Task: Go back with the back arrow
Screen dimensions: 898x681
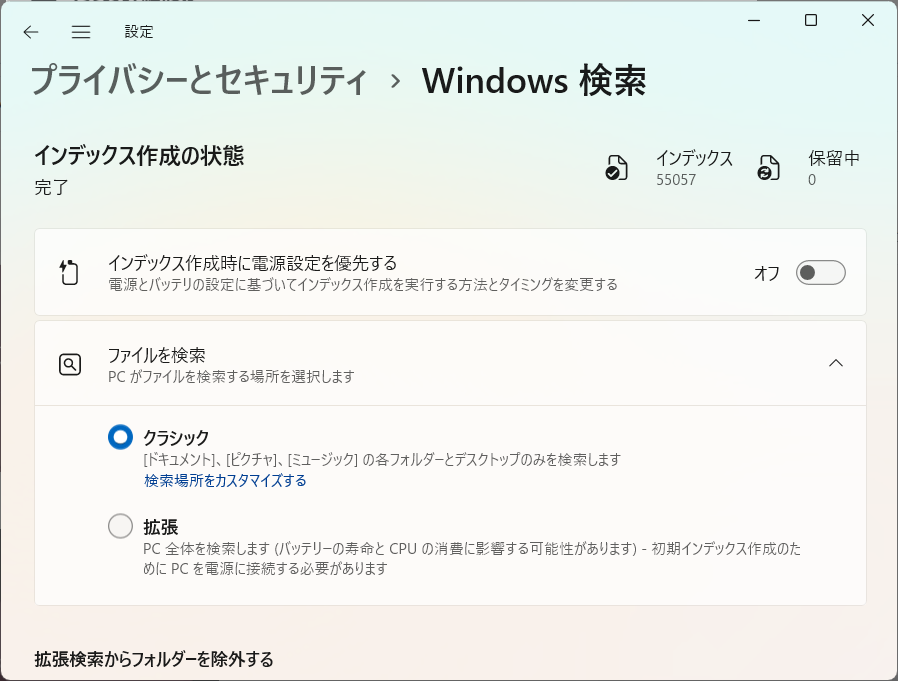Action: pos(31,32)
